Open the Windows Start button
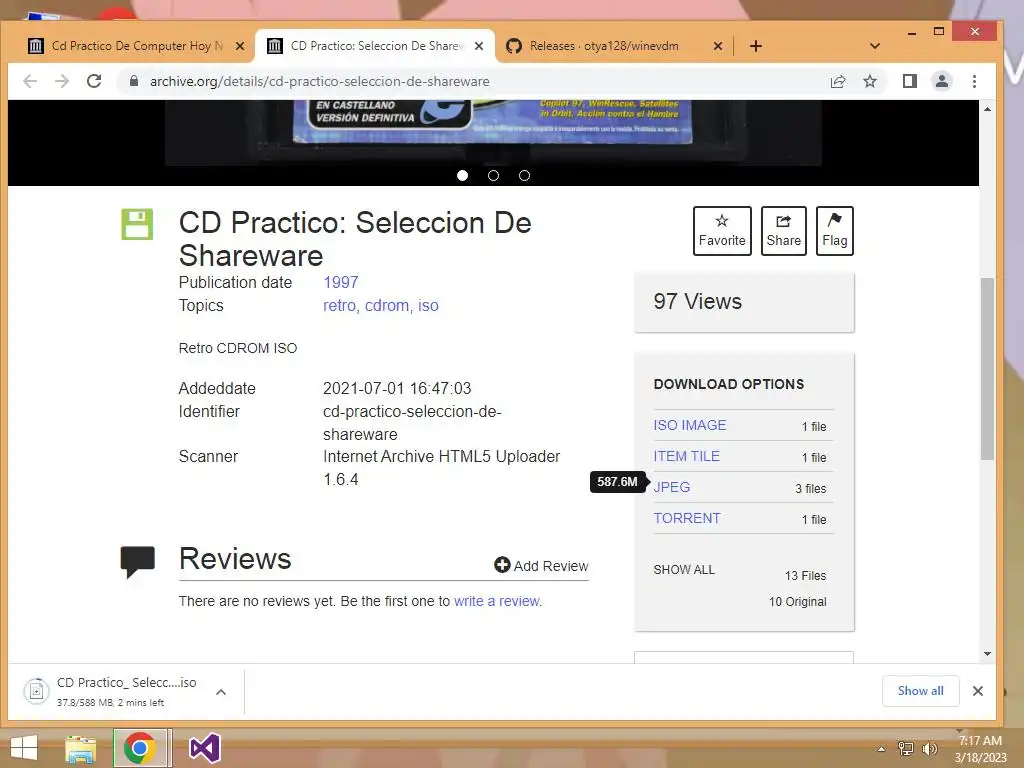This screenshot has width=1024, height=768. [24, 748]
